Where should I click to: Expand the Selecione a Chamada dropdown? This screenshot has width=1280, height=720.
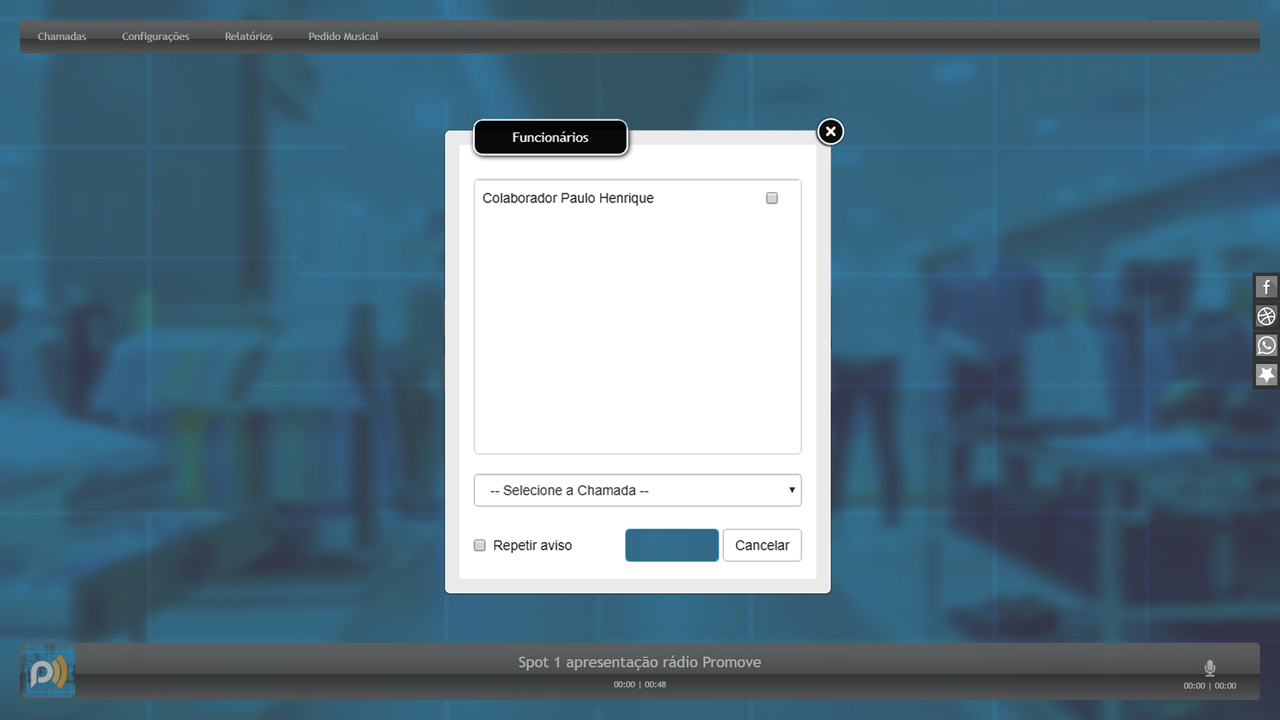coord(637,490)
